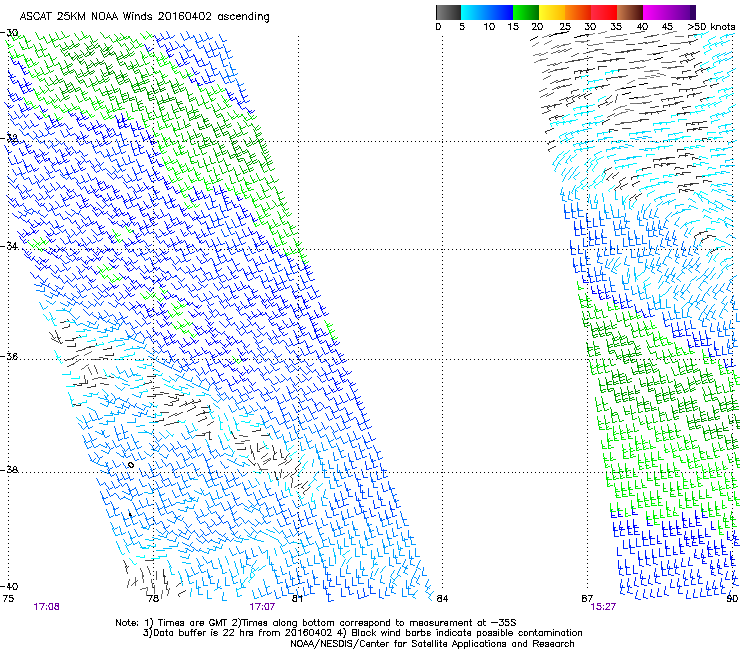The height and width of the screenshot is (650, 740).
Task: Select the '-38' latitude axis label
Action: 9,470
